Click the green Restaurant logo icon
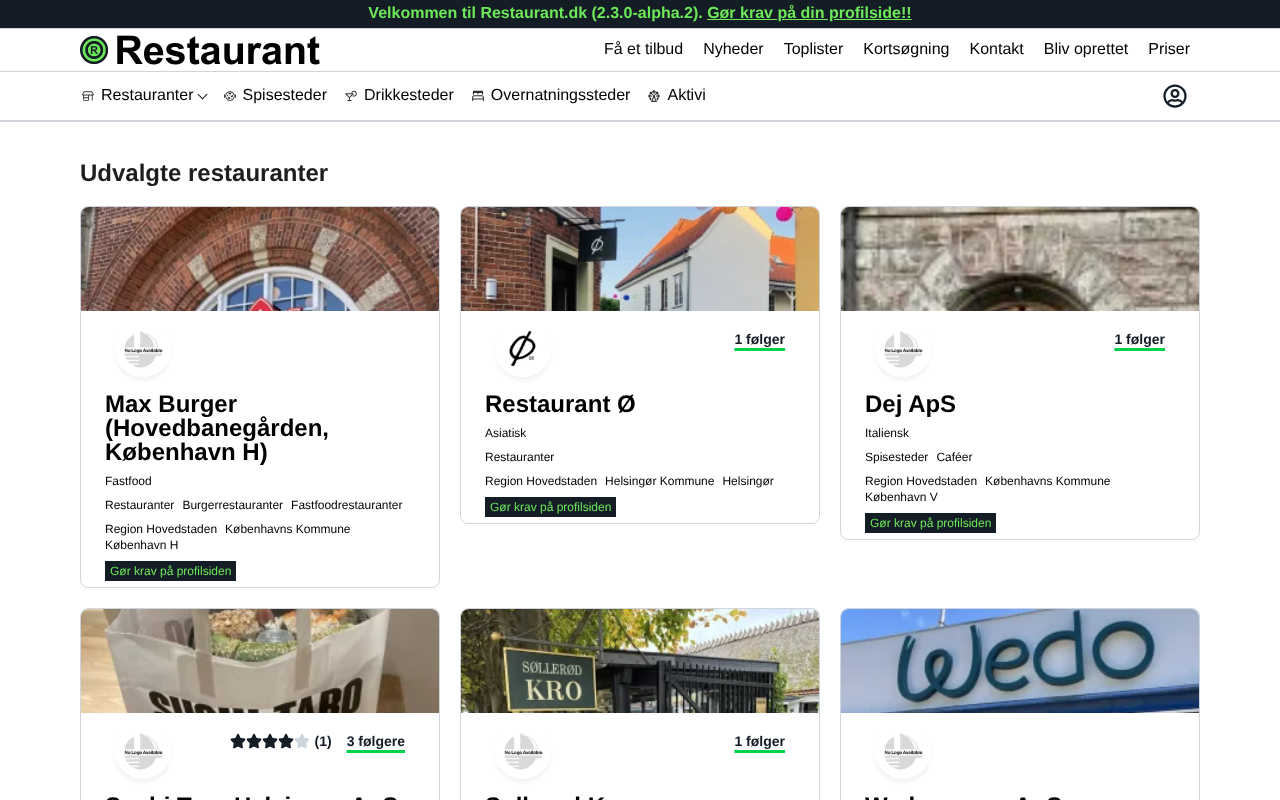This screenshot has height=800, width=1280. [x=94, y=50]
